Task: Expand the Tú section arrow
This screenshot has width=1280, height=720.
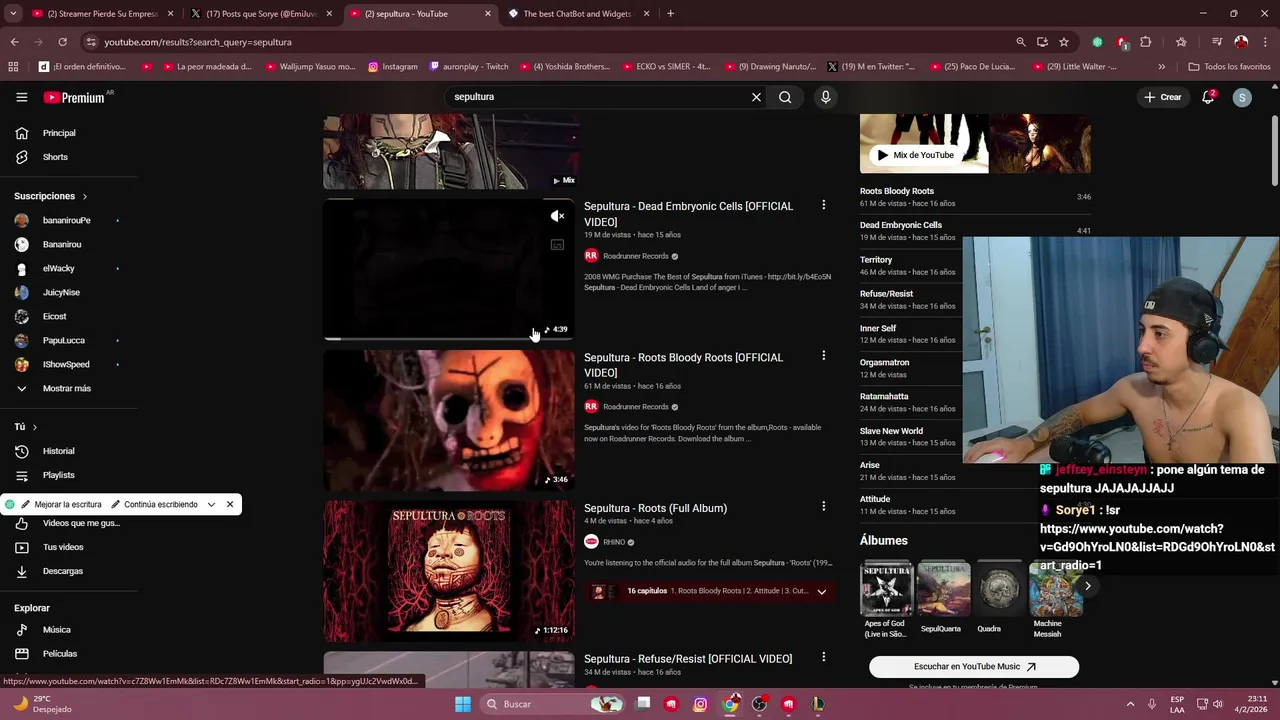Action: click(34, 427)
